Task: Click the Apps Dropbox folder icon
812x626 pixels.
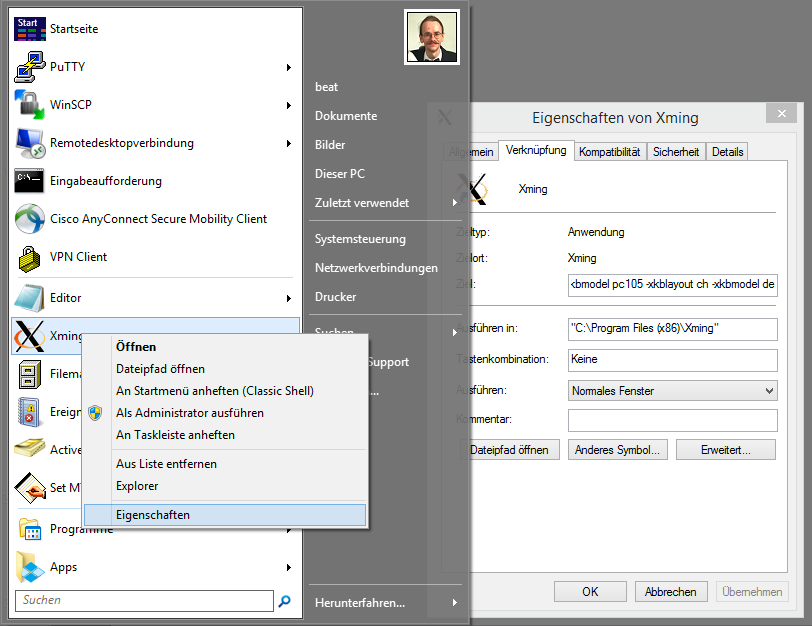Action: [30, 567]
